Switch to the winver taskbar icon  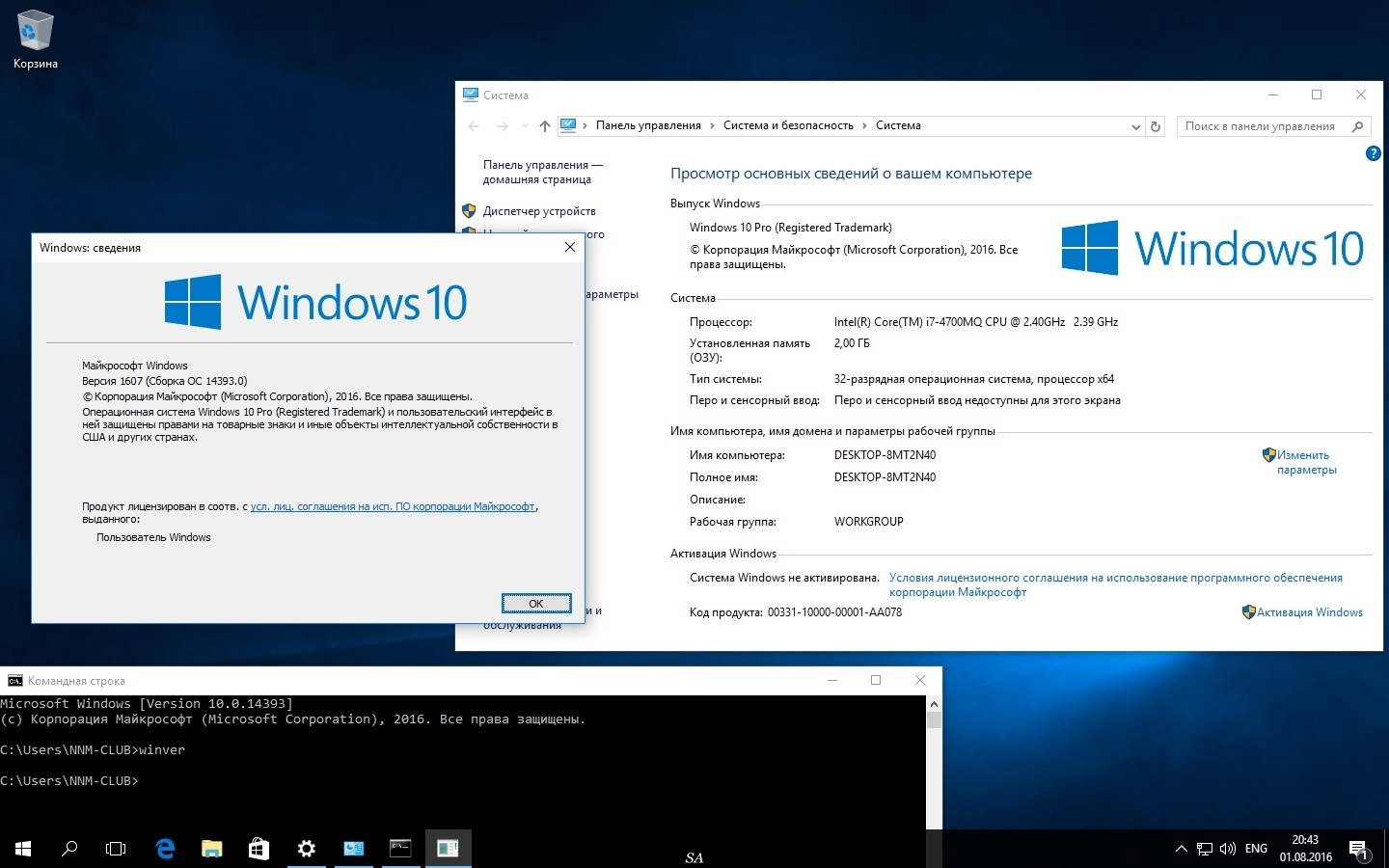pos(448,849)
